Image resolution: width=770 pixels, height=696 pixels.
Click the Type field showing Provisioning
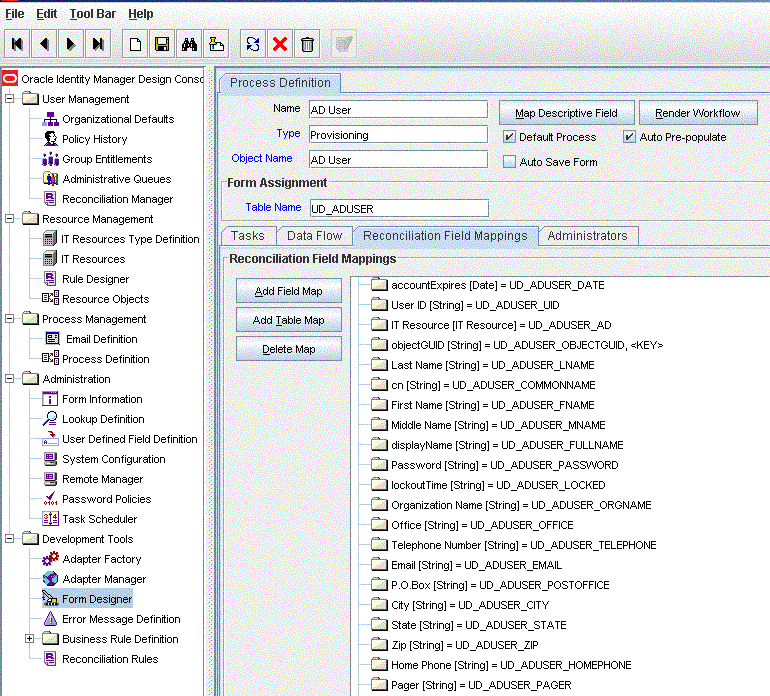398,135
